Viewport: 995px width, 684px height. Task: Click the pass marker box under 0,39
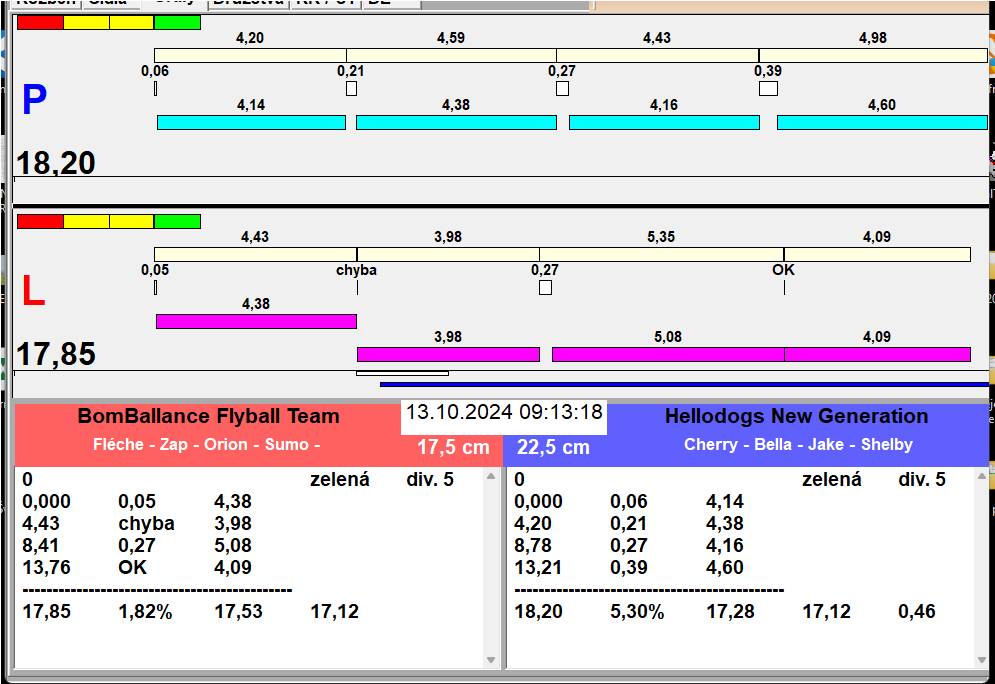768,89
